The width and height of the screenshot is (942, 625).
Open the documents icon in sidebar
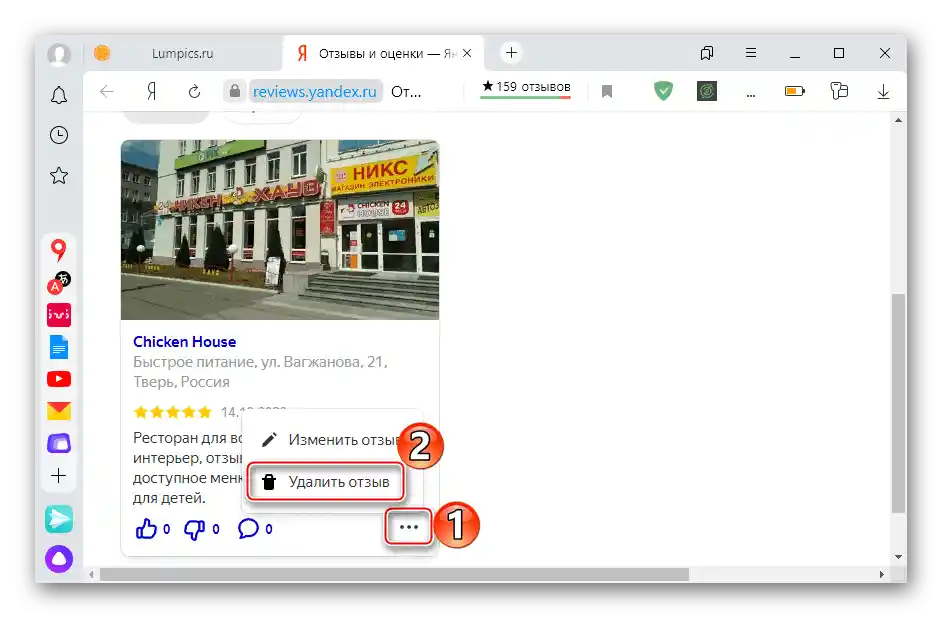(59, 347)
